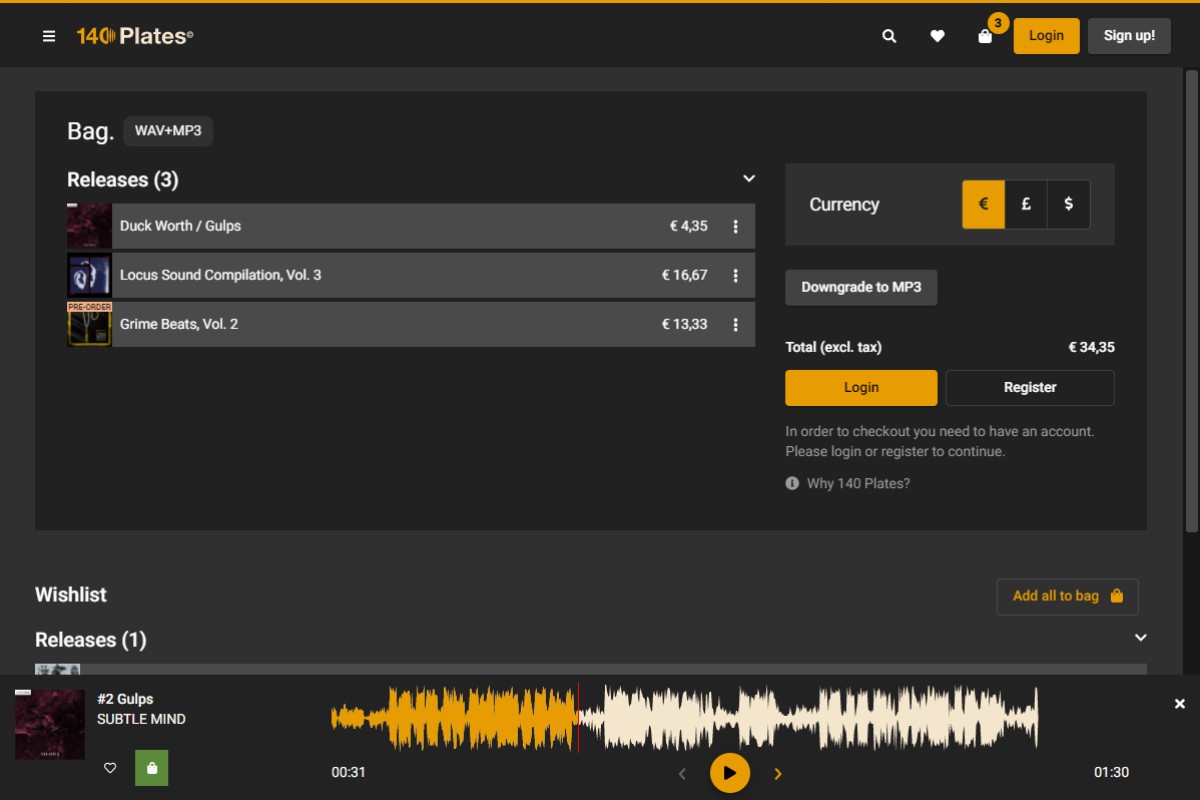Screen dimensions: 1200x800
Task: Open the Why 140 Plates? link
Action: pyautogui.click(x=858, y=484)
